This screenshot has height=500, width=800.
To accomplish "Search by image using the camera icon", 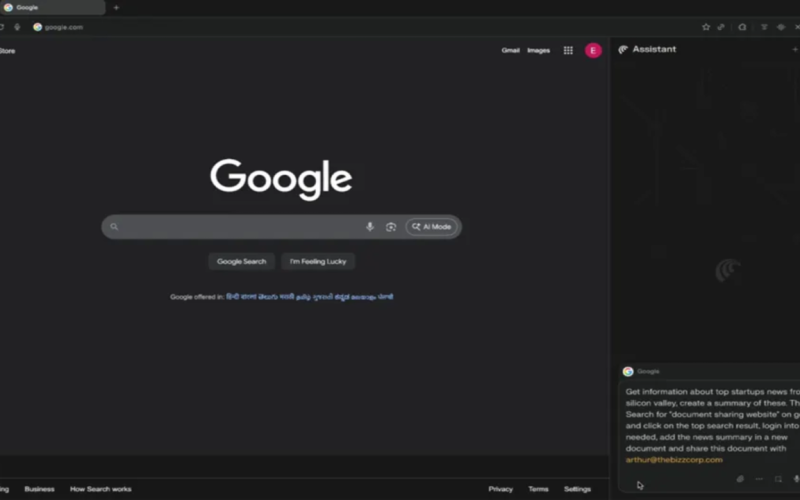I will pyautogui.click(x=391, y=227).
